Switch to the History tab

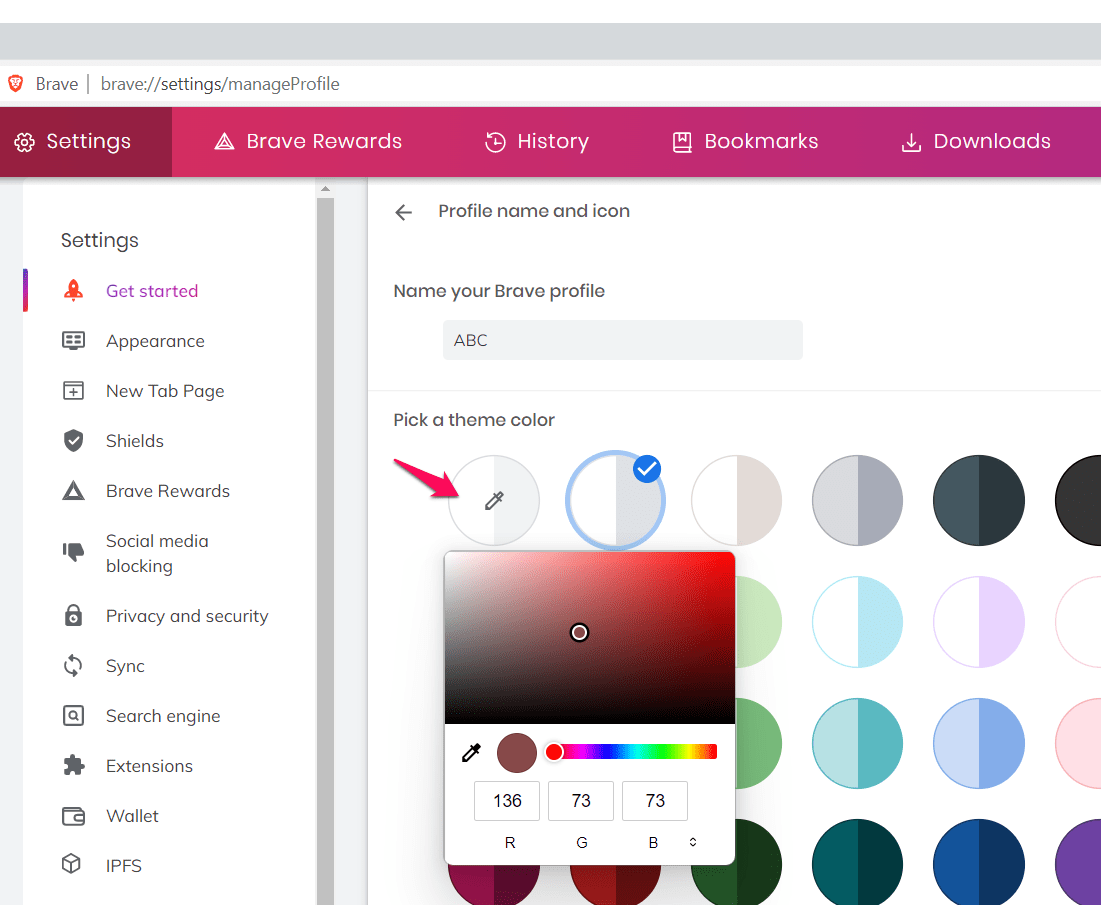click(536, 141)
